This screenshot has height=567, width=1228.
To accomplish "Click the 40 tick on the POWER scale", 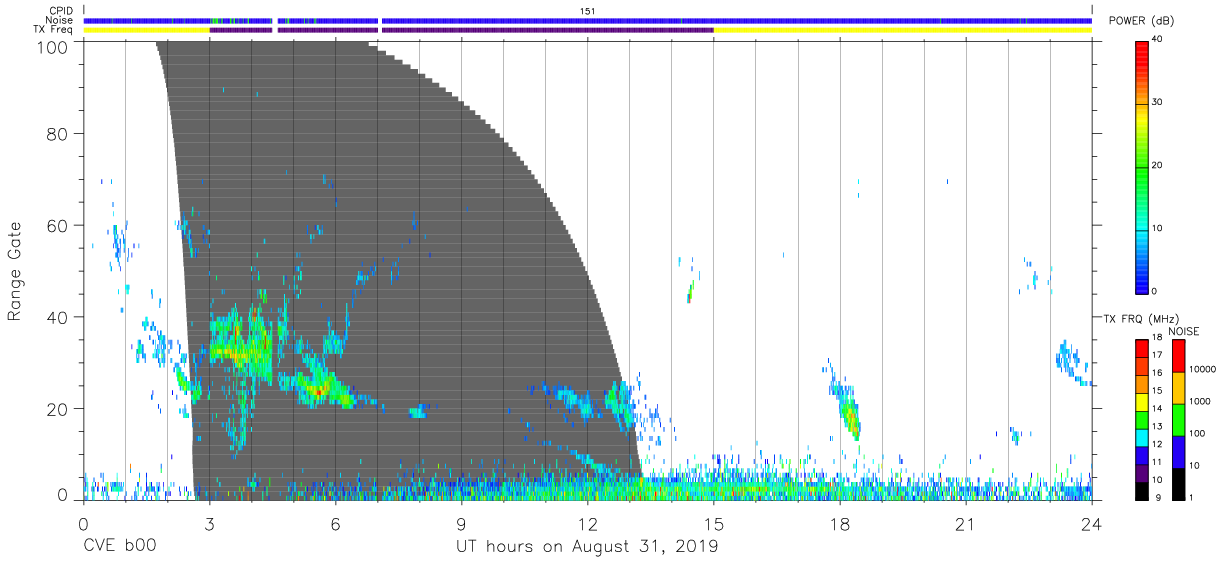I will (1158, 40).
